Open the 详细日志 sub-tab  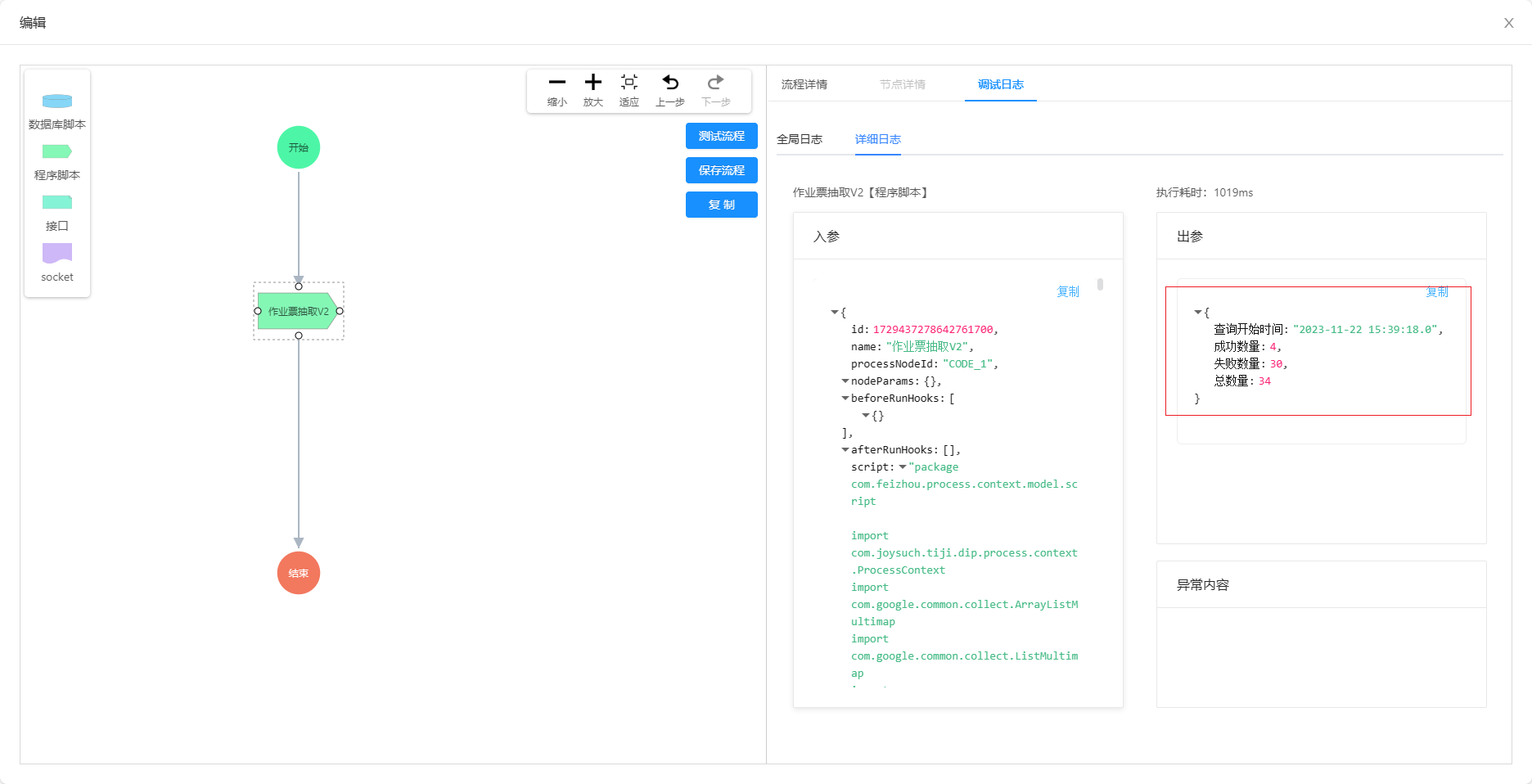click(x=878, y=139)
